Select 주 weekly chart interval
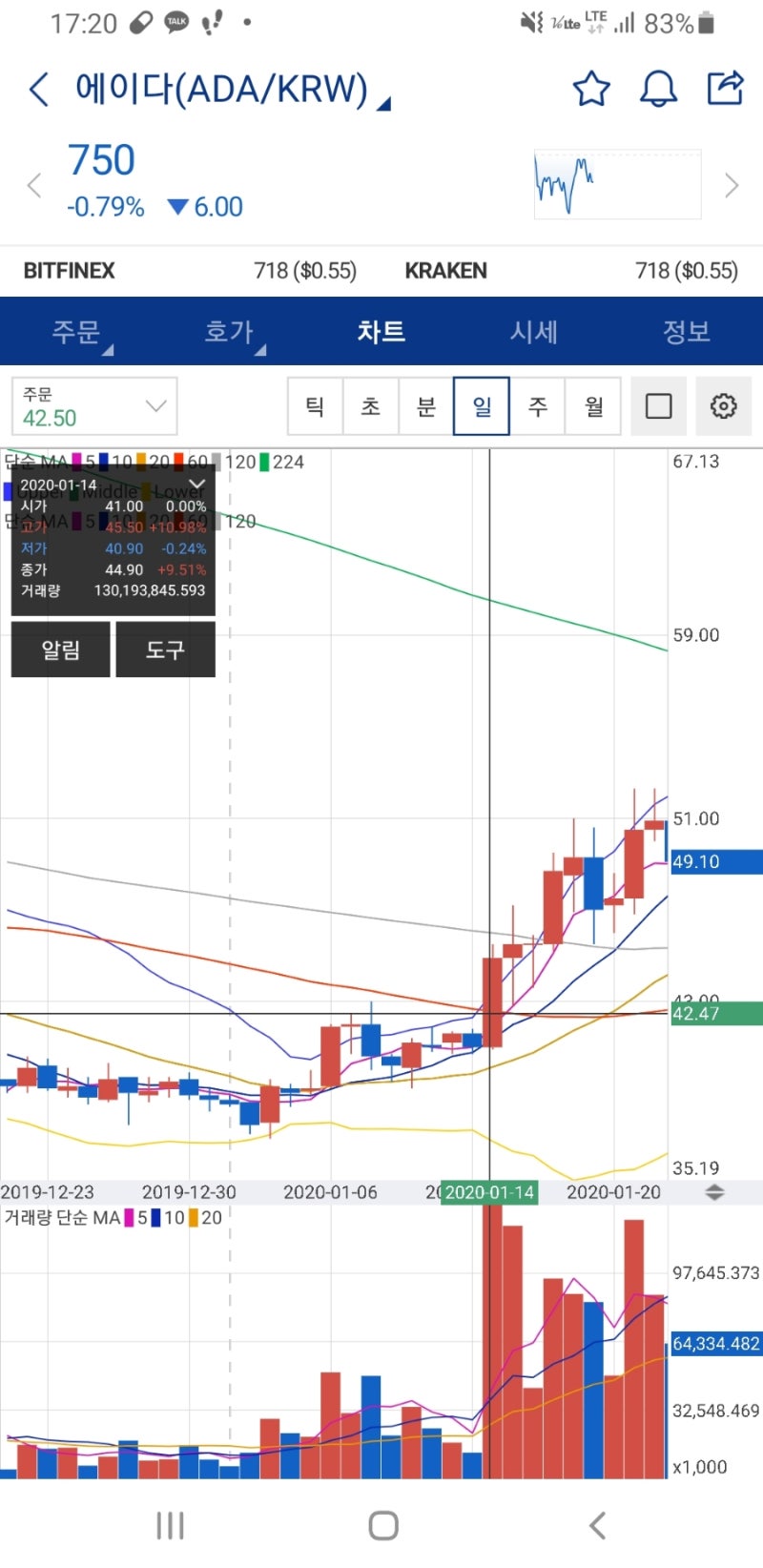 pyautogui.click(x=538, y=406)
